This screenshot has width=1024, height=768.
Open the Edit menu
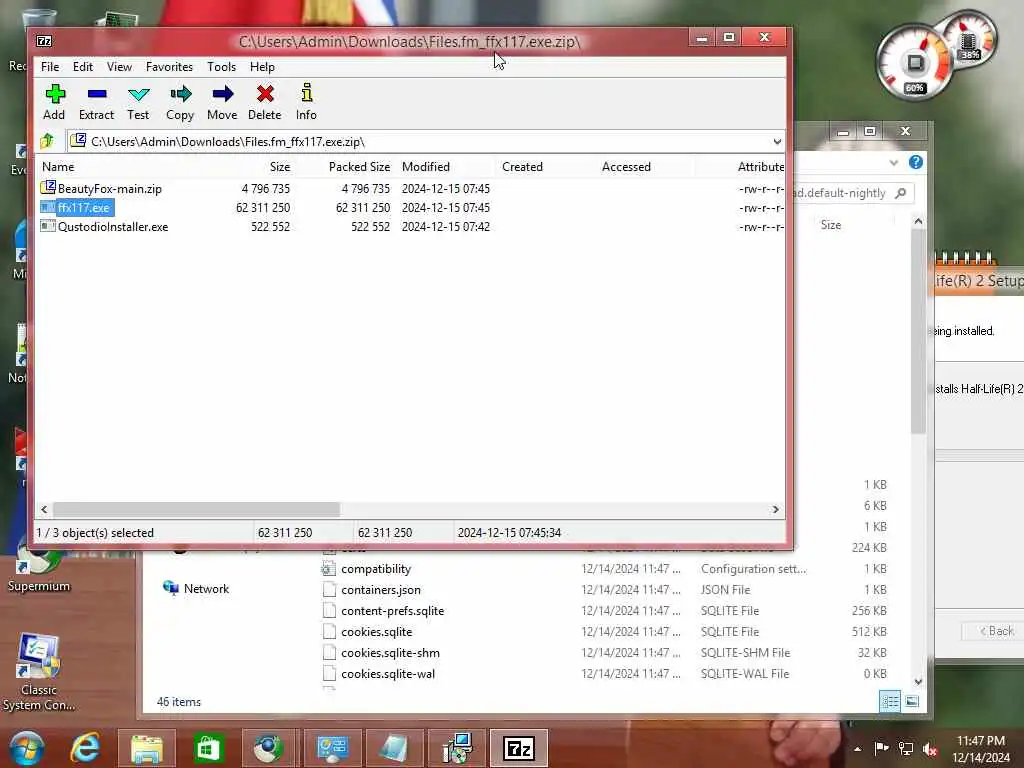pos(82,67)
